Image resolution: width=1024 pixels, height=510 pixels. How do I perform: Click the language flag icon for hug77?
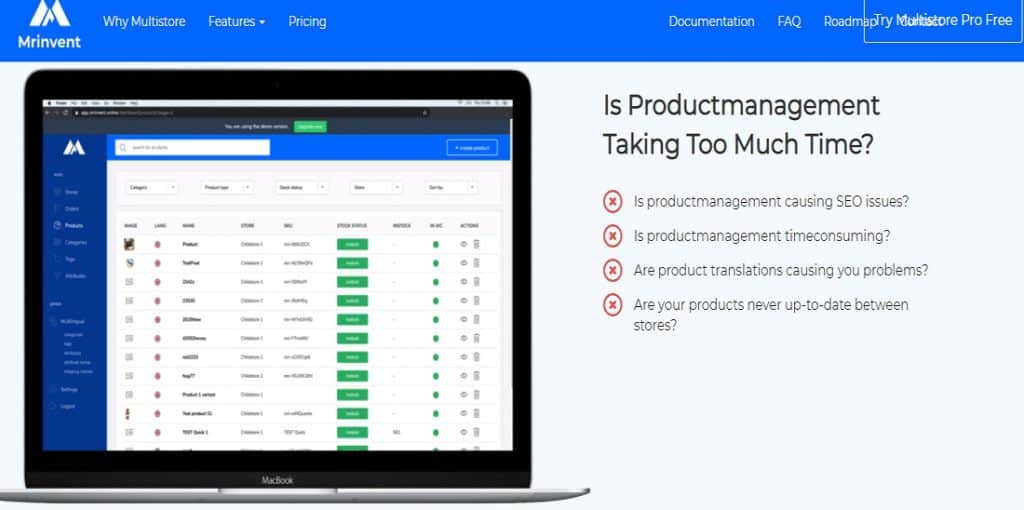[157, 376]
